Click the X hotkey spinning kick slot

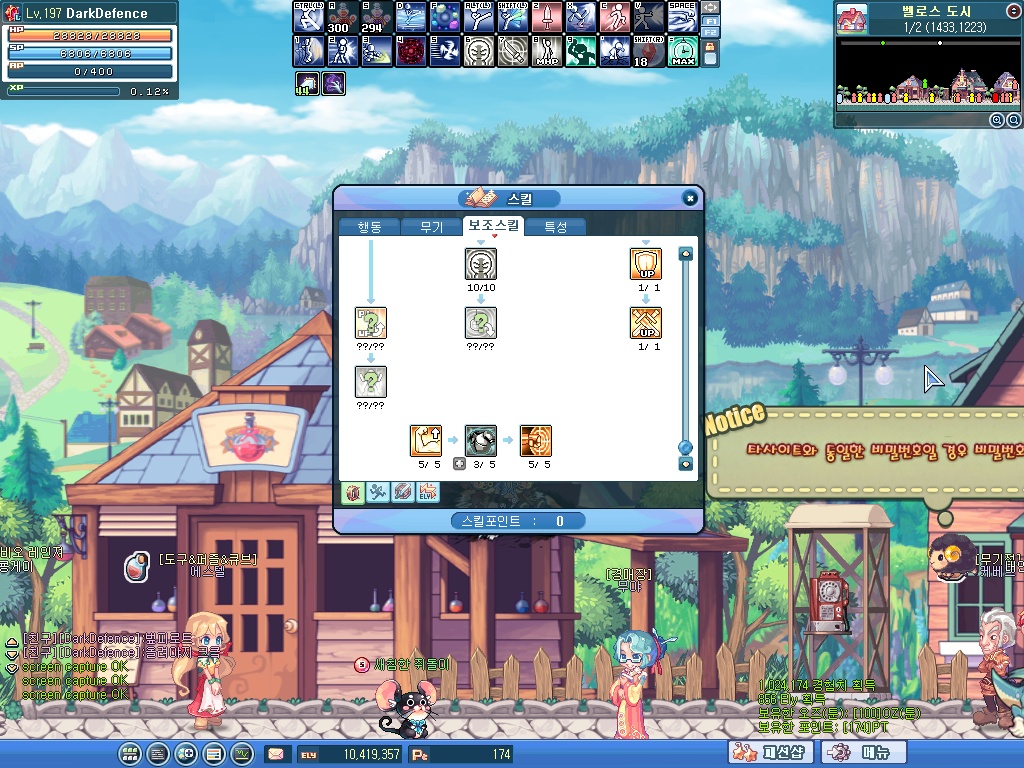(581, 17)
